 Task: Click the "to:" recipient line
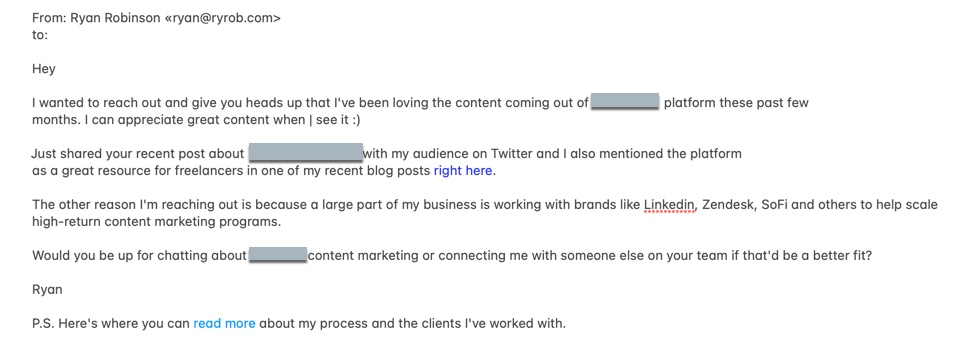click(x=39, y=35)
